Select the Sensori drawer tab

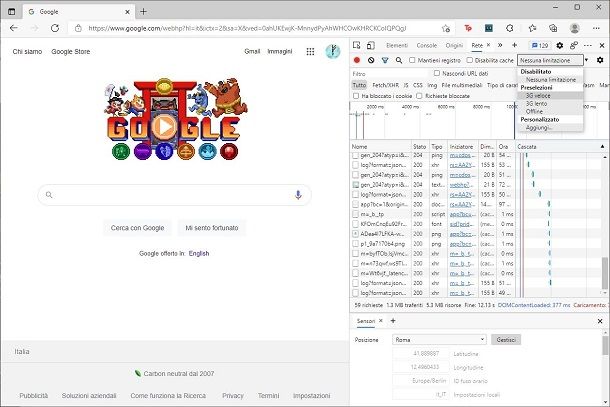click(x=366, y=321)
